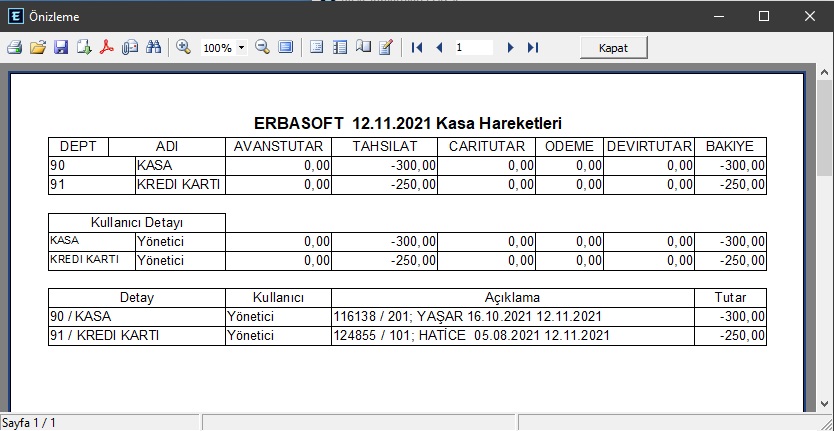The image size is (834, 431).
Task: Click the DEPT column header
Action: point(78,147)
